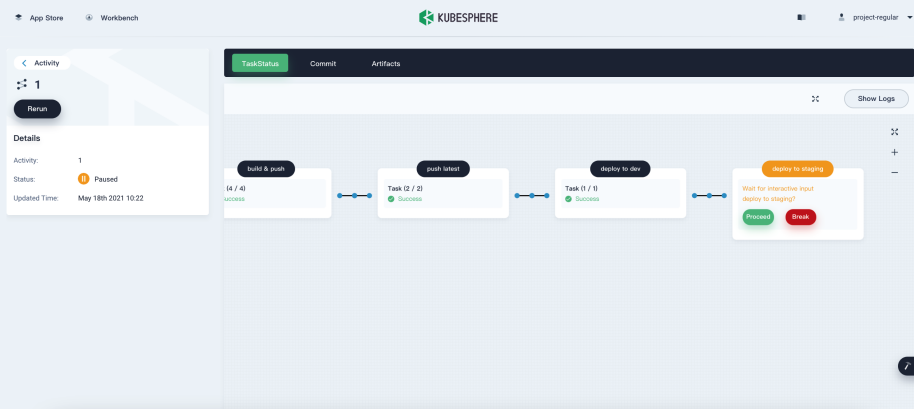This screenshot has height=409, width=914.
Task: Select the build & push stage label
Action: pos(266,169)
